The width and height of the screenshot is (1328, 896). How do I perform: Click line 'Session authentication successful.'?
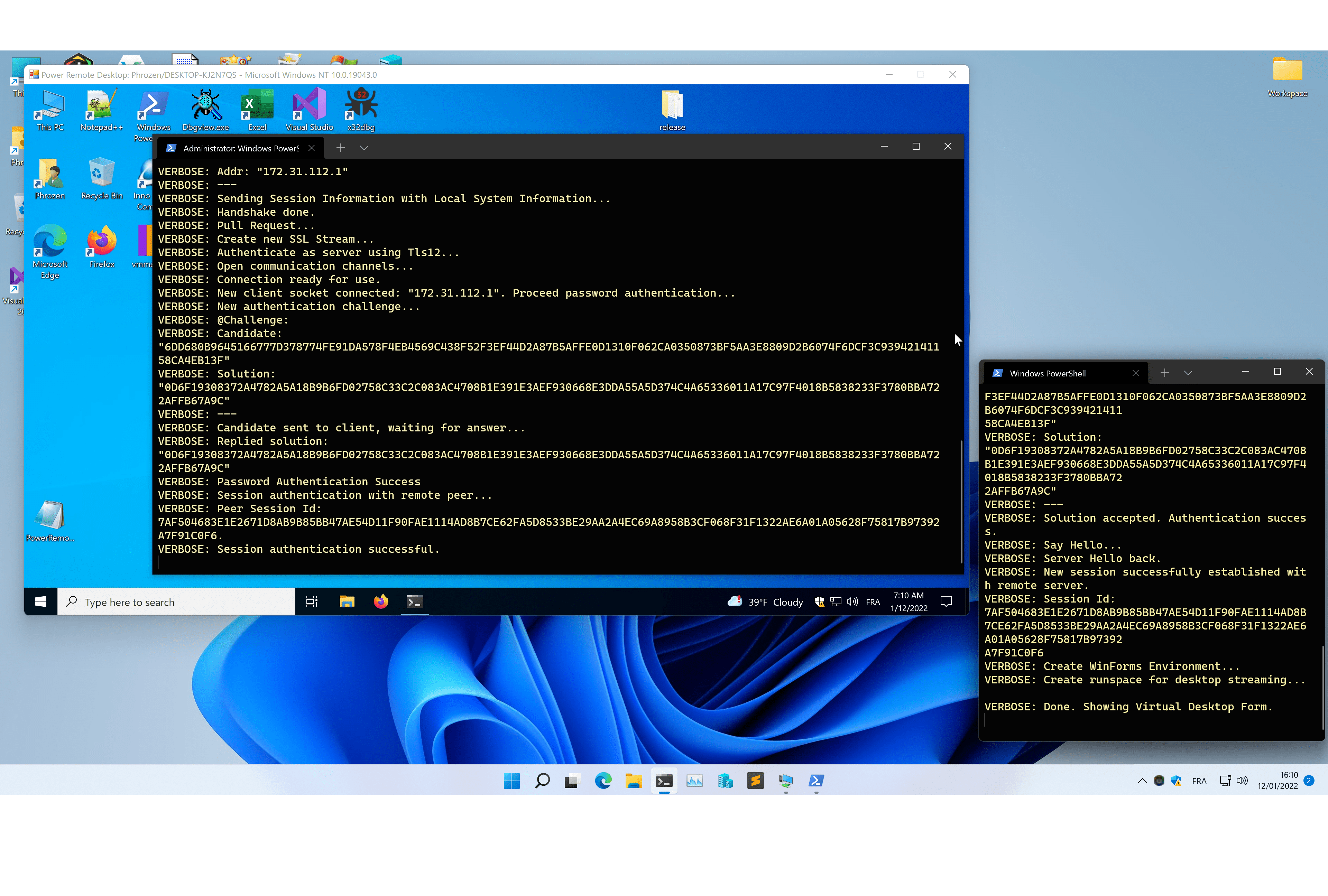pos(299,549)
